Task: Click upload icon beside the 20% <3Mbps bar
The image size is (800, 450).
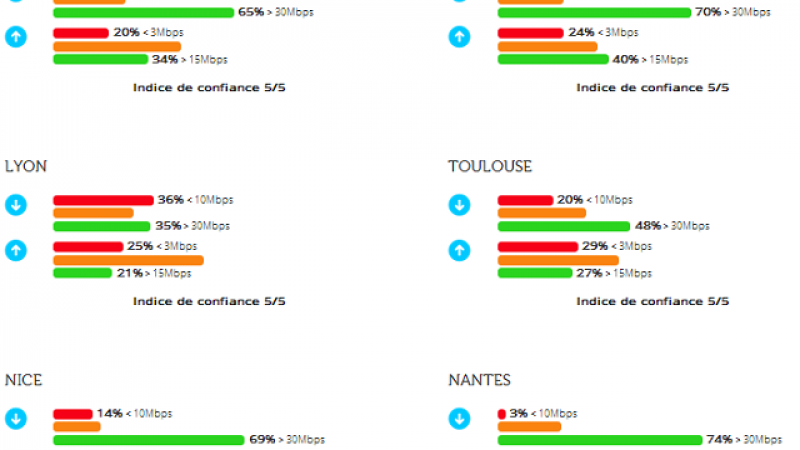Action: point(15,37)
